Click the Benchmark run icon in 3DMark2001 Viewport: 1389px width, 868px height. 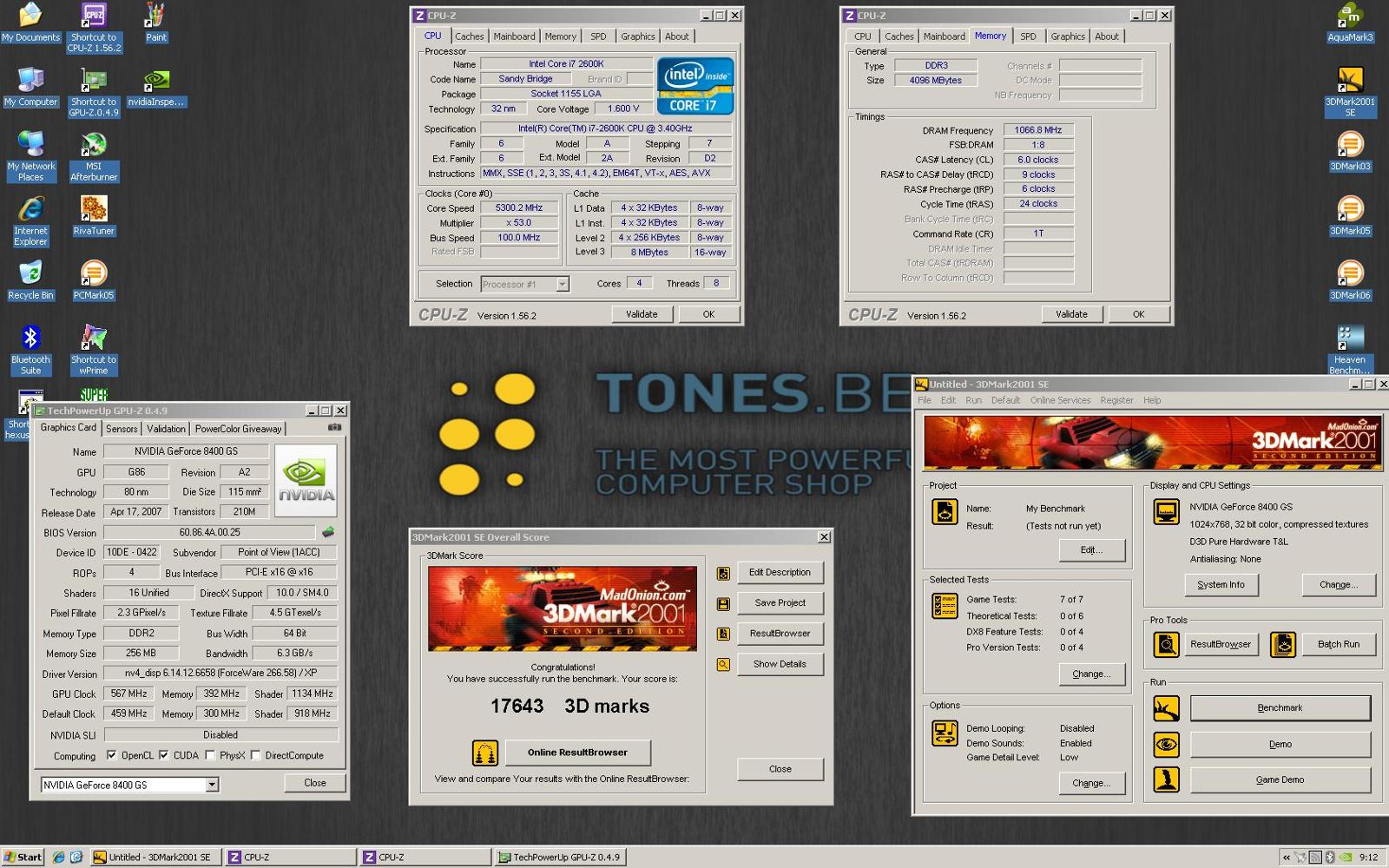click(x=1166, y=708)
